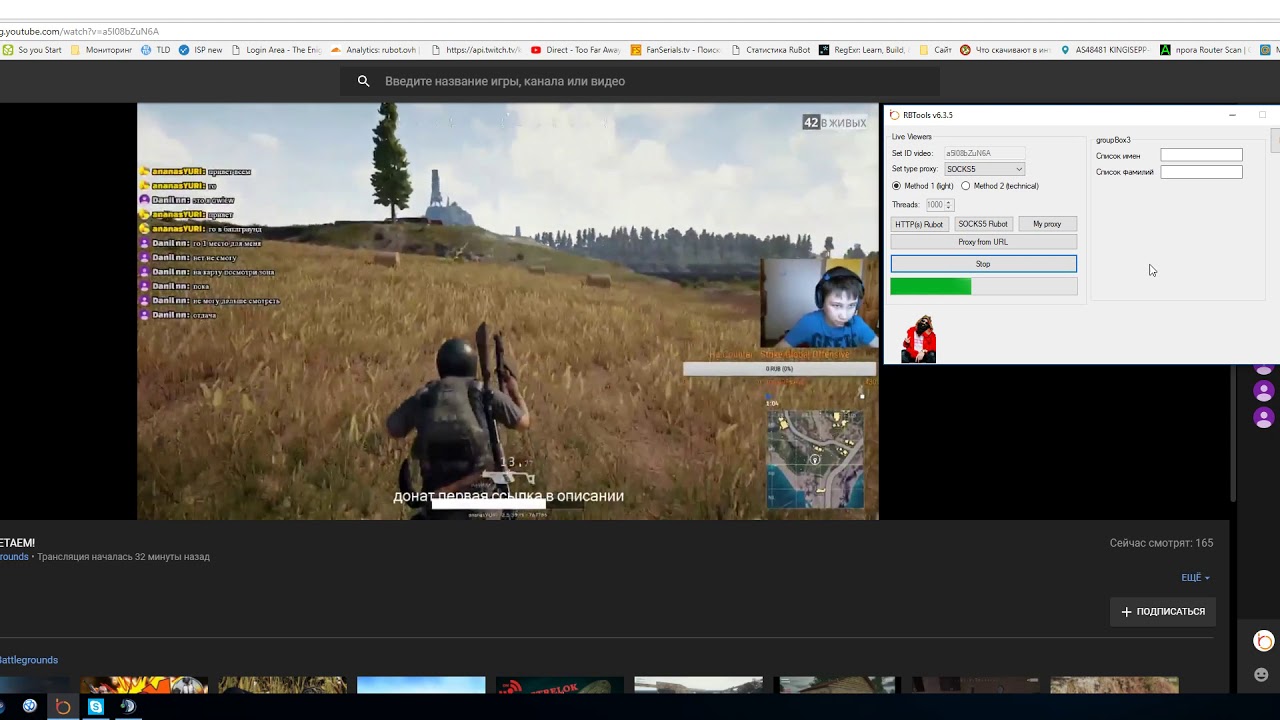This screenshot has height=720, width=1280.
Task: Open the RegExr bookmark
Action: tap(862, 50)
